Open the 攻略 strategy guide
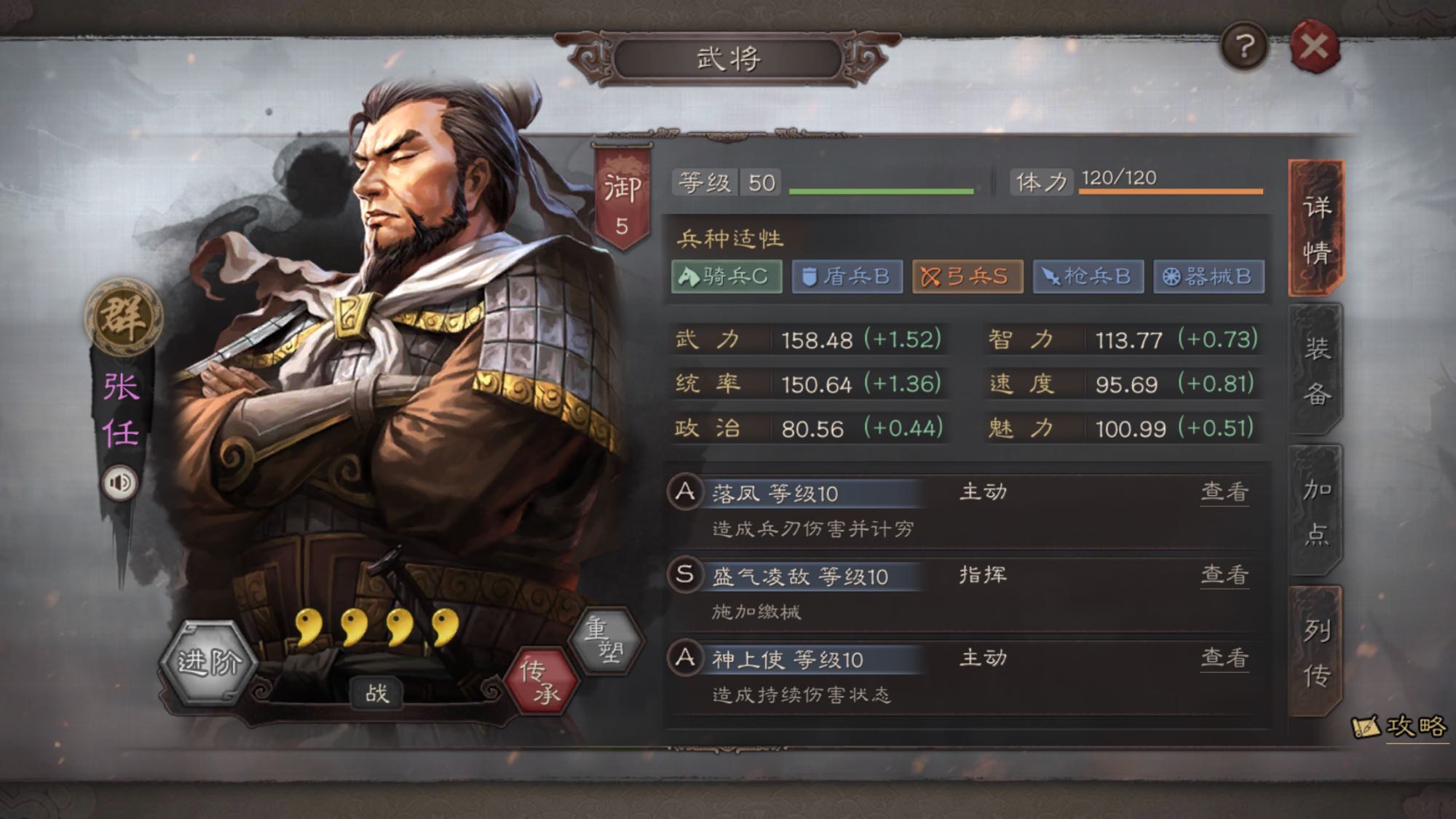 [x=1399, y=726]
